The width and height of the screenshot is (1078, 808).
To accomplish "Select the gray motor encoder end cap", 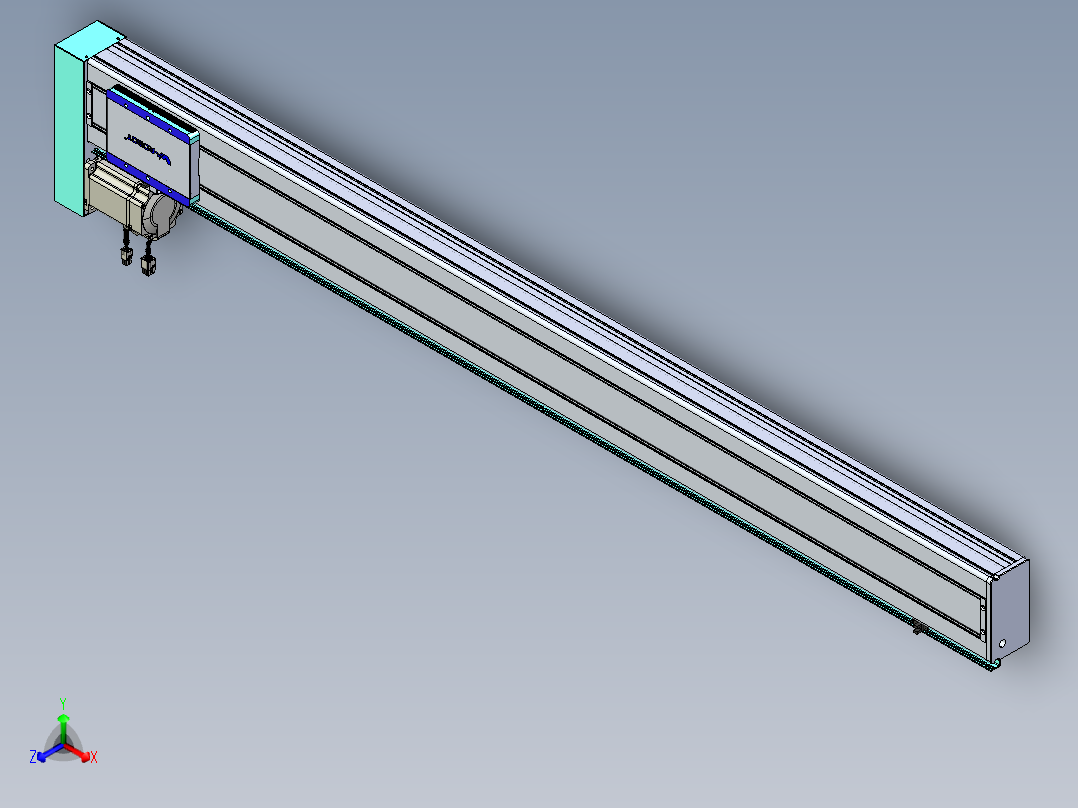I will 164,215.
